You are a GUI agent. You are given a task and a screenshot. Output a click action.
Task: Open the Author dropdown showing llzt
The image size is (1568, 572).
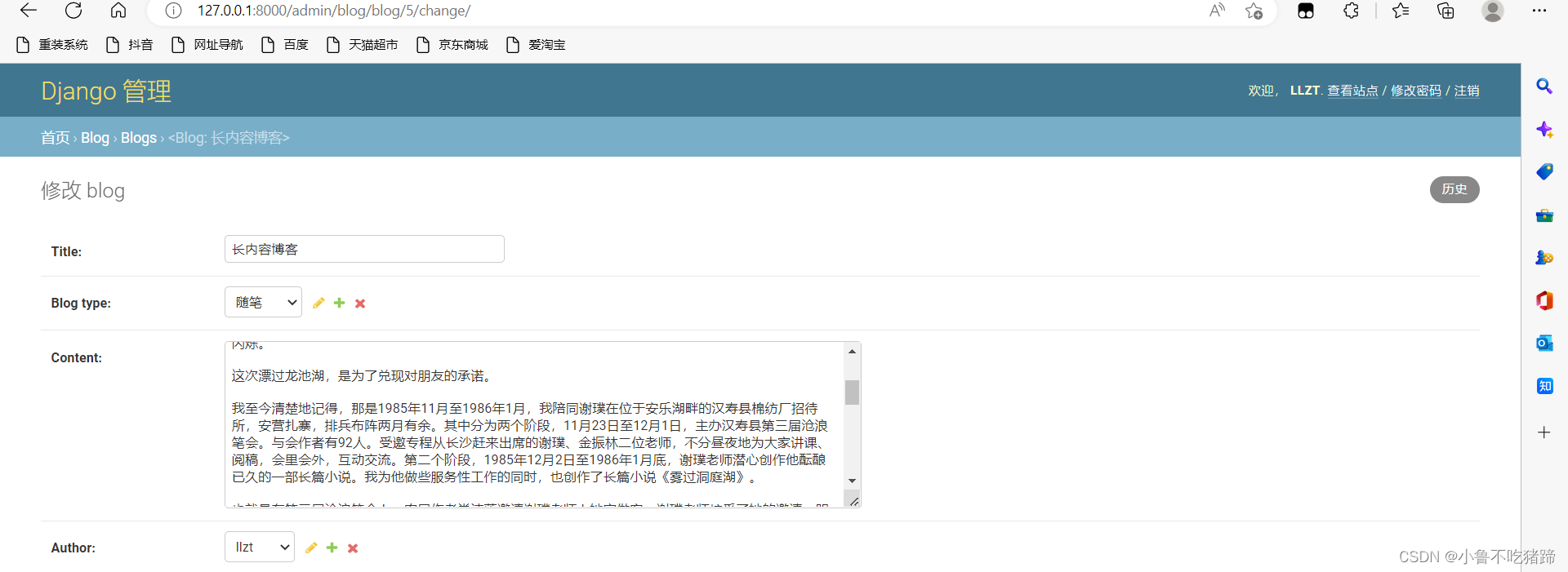(260, 547)
